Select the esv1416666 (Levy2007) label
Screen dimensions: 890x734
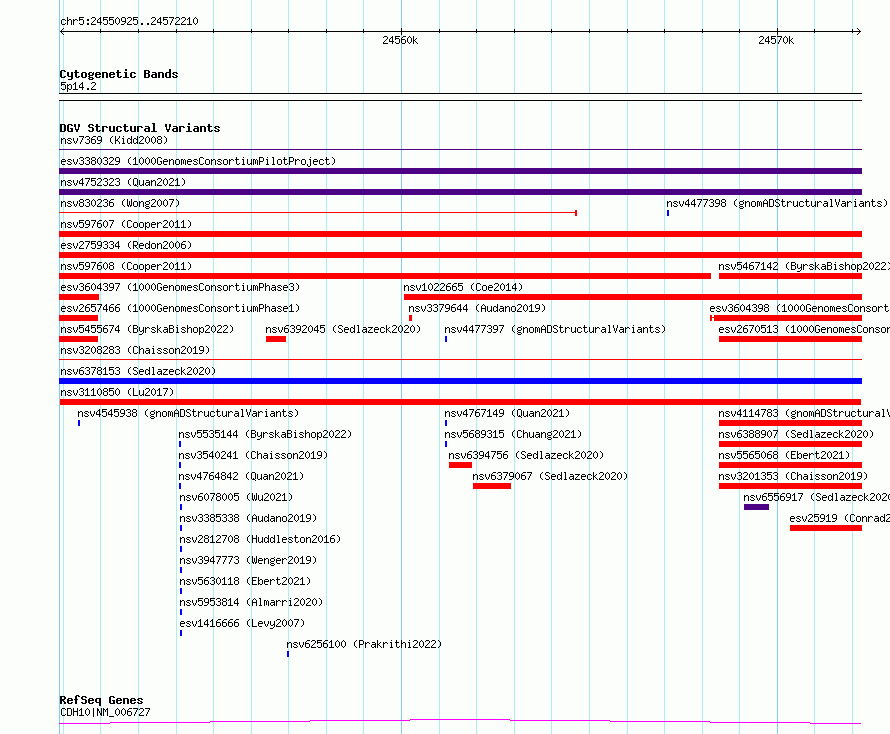242,623
